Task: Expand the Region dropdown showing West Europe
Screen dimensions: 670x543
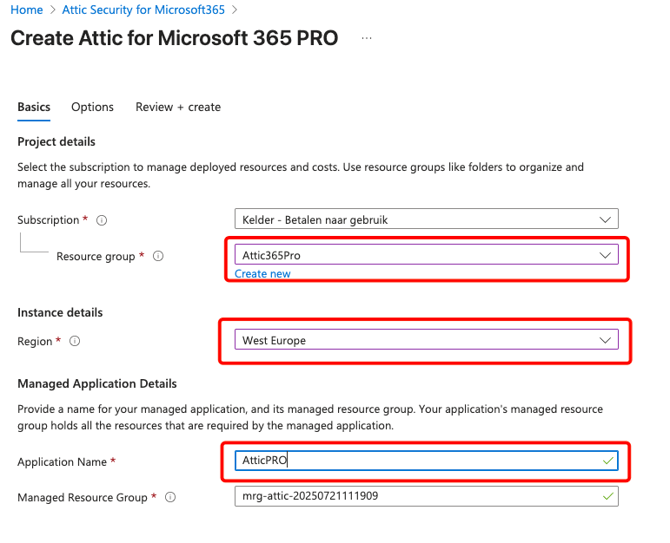Action: [425, 340]
